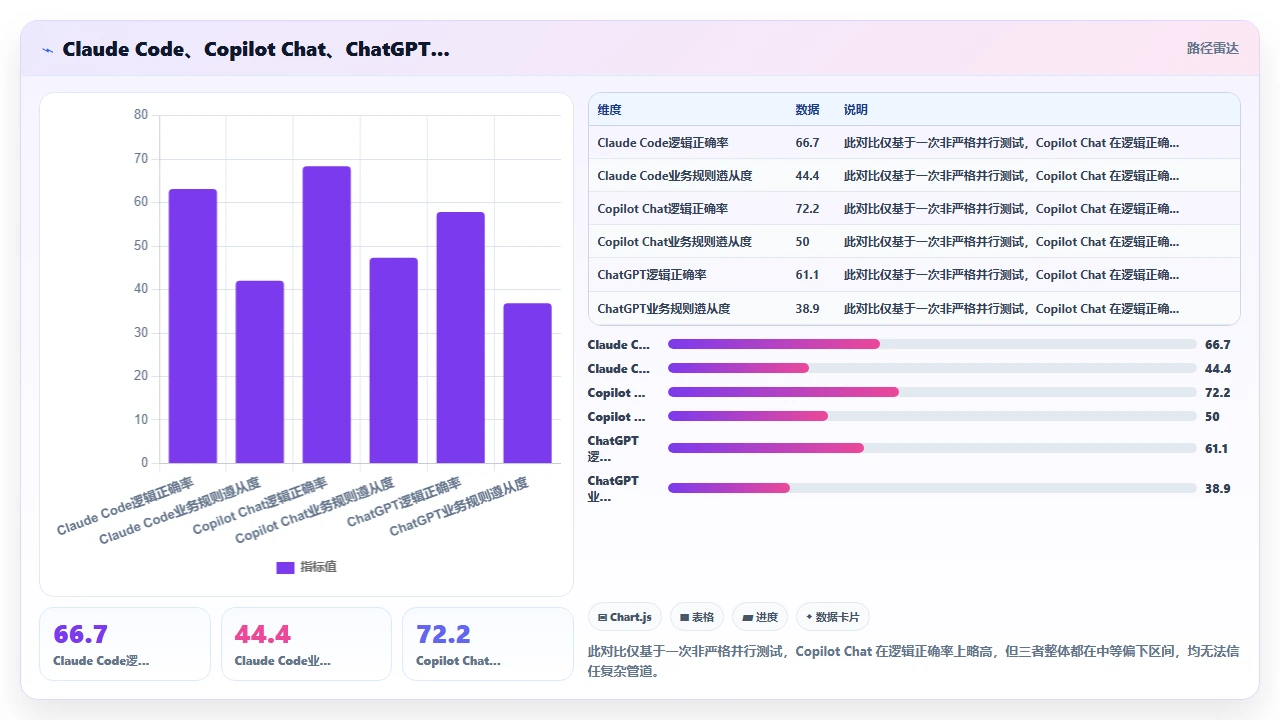1280x720 pixels.
Task: Click table value 72.2 in 数据 column
Action: click(807, 209)
